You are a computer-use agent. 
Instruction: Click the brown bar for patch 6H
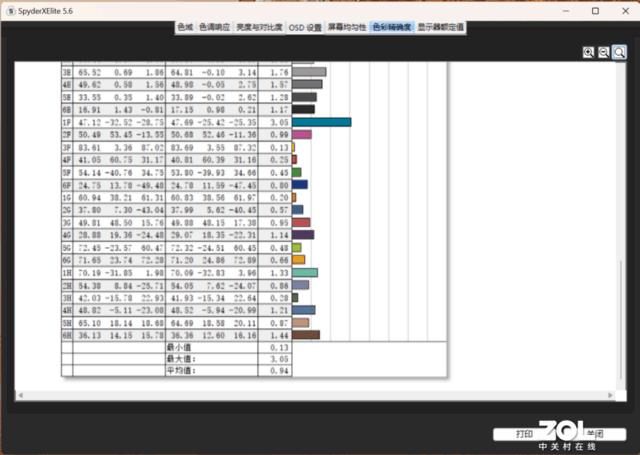[x=306, y=335]
